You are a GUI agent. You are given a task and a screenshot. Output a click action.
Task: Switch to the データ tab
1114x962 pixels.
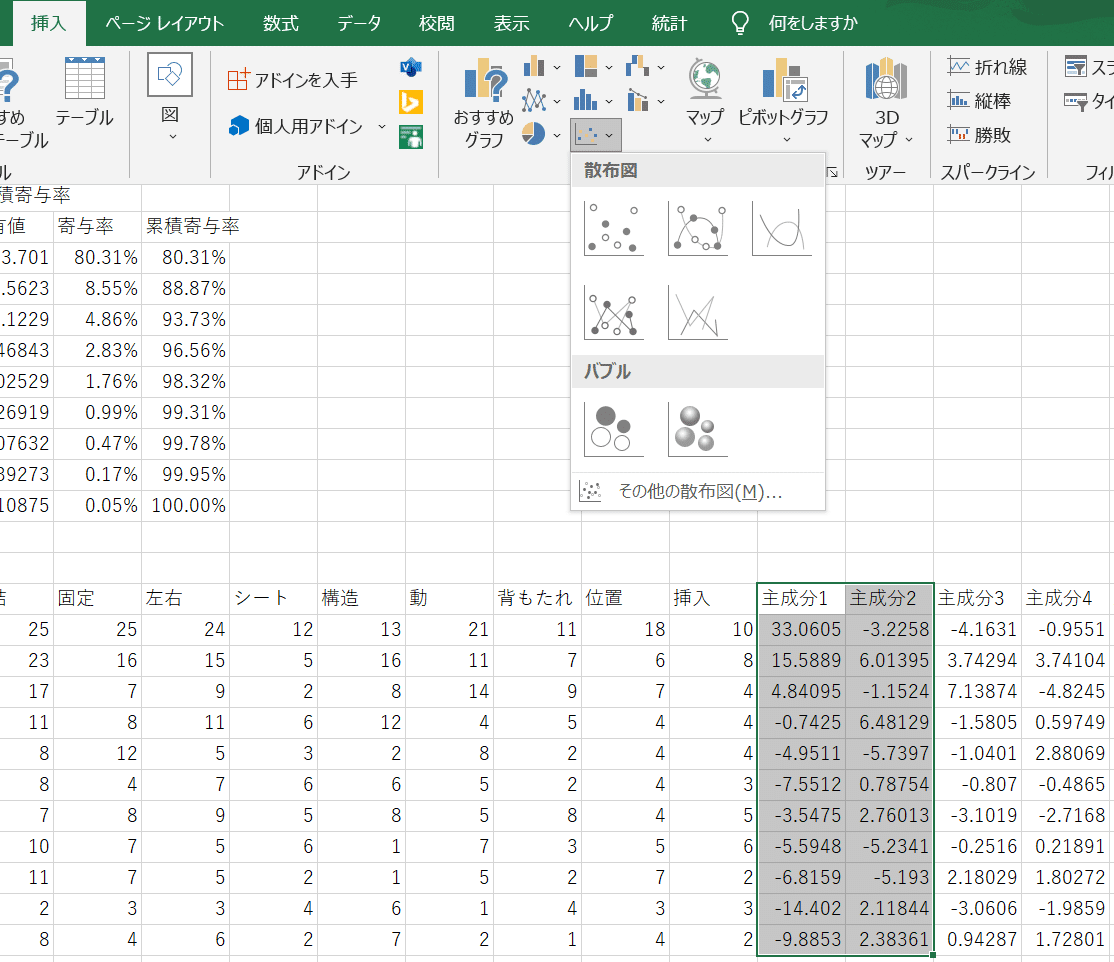pos(359,23)
